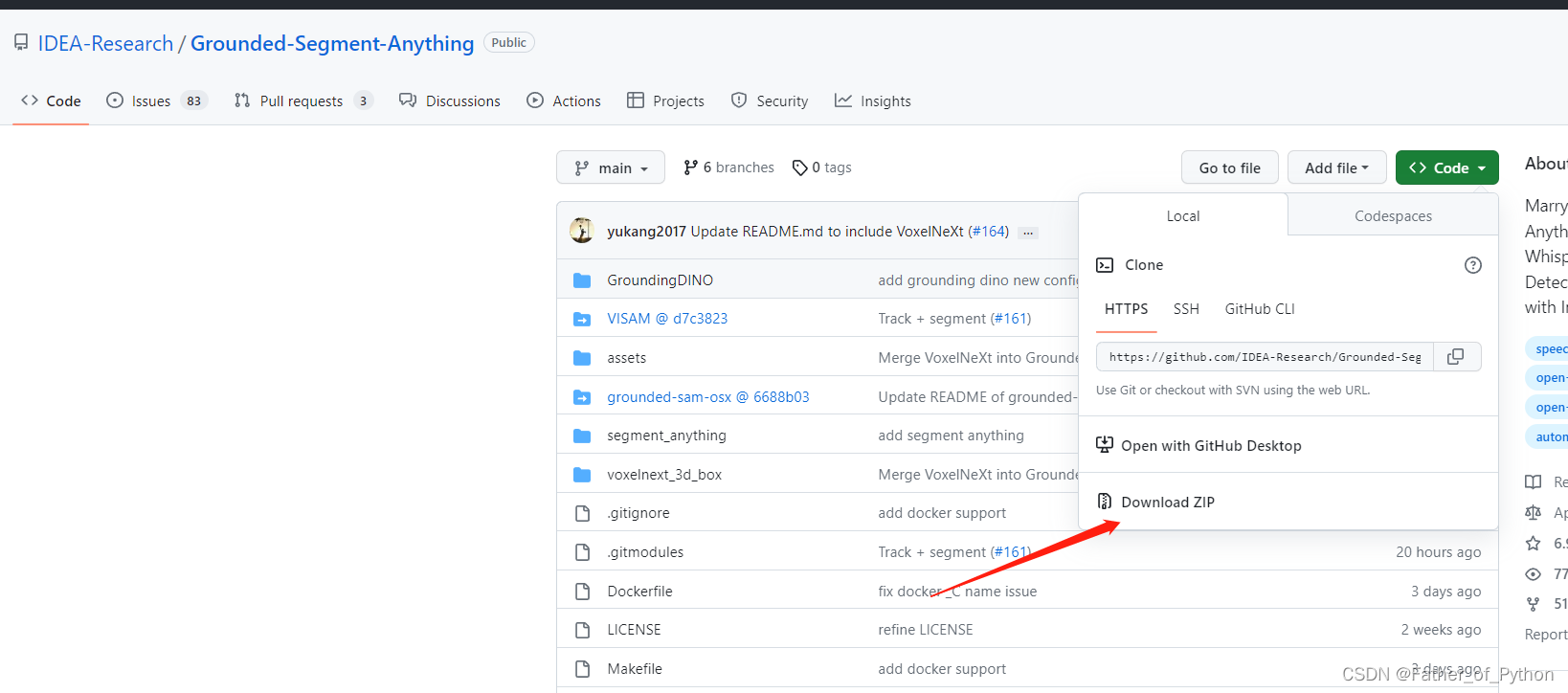Click Open with GitHub Desktop

[x=1211, y=445]
